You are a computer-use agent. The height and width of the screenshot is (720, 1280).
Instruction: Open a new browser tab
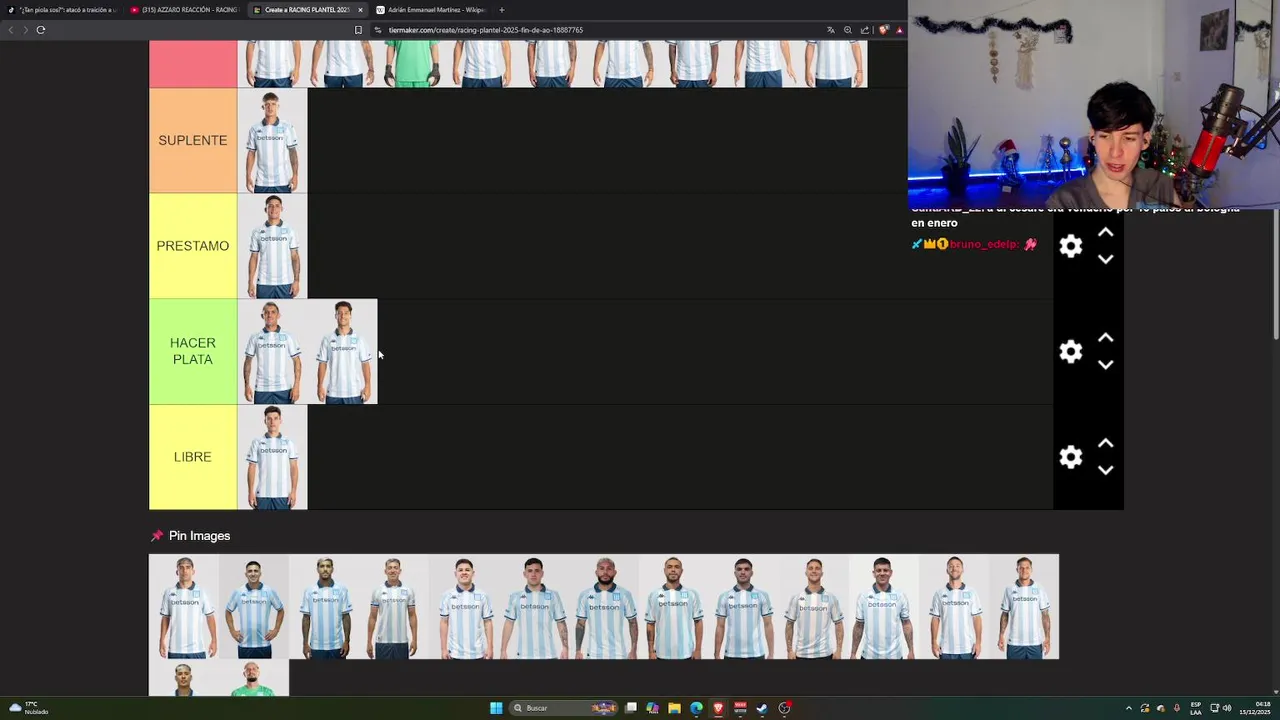tap(502, 10)
